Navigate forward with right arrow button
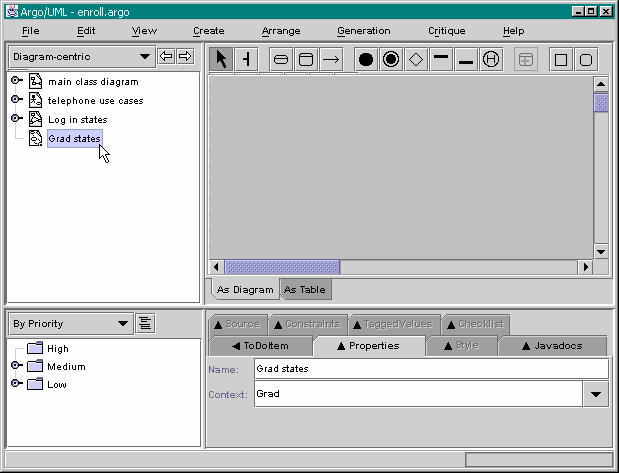This screenshot has height=473, width=619. tap(185, 56)
